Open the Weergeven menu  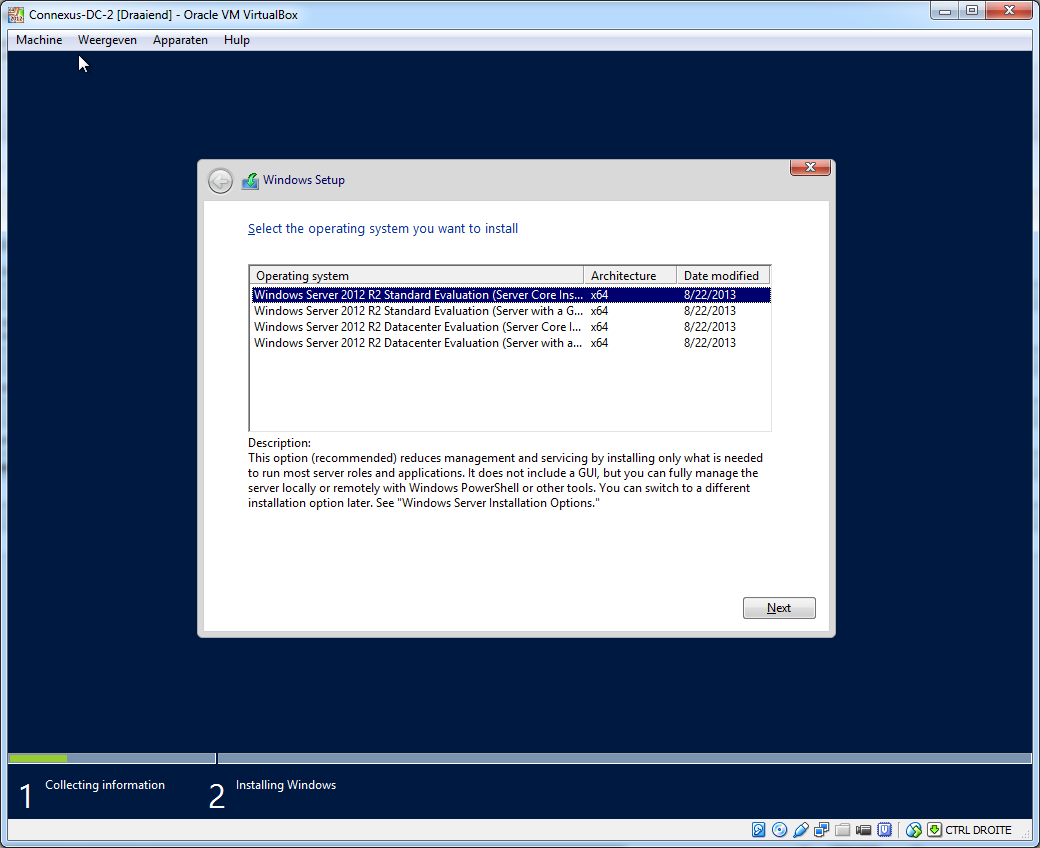(x=107, y=40)
